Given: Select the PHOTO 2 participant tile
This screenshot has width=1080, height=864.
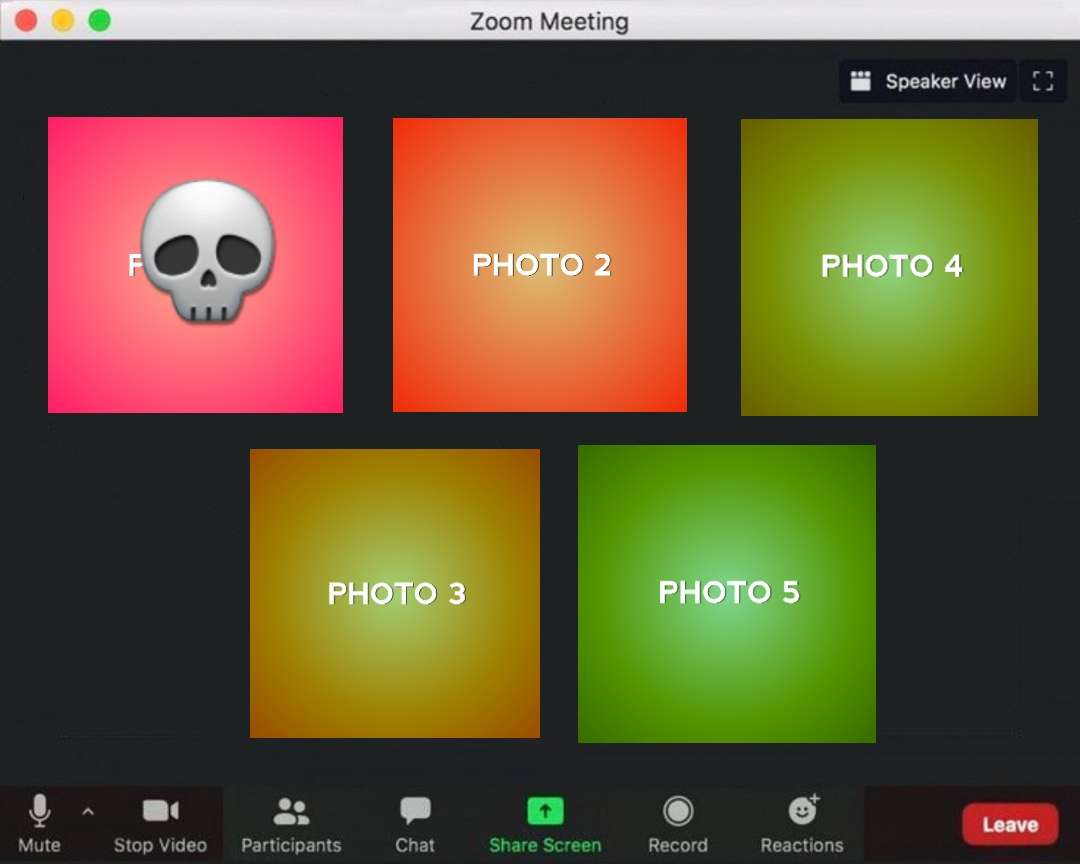Looking at the screenshot, I should click(540, 264).
